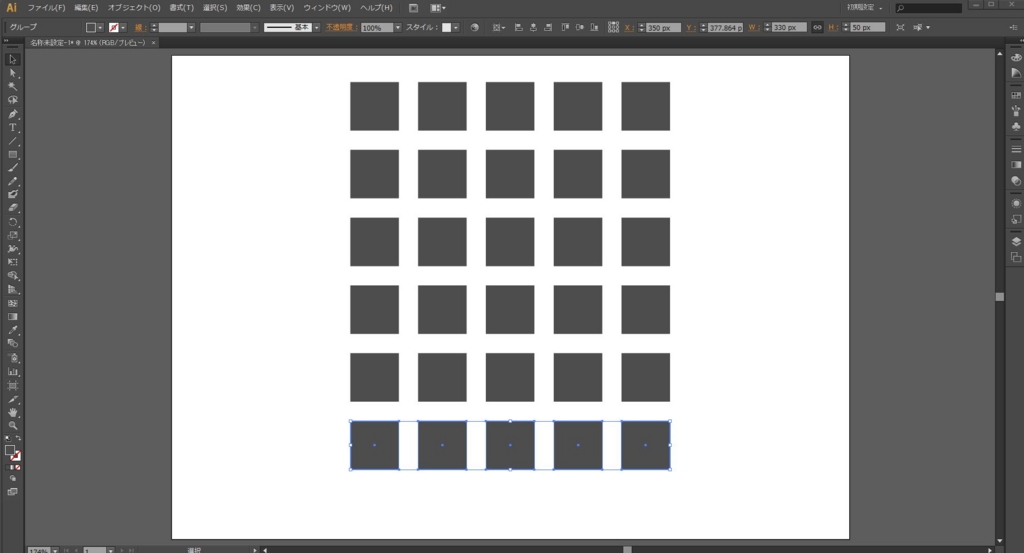Select the Shape Builder tool
Image resolution: width=1024 pixels, height=553 pixels.
(12, 276)
